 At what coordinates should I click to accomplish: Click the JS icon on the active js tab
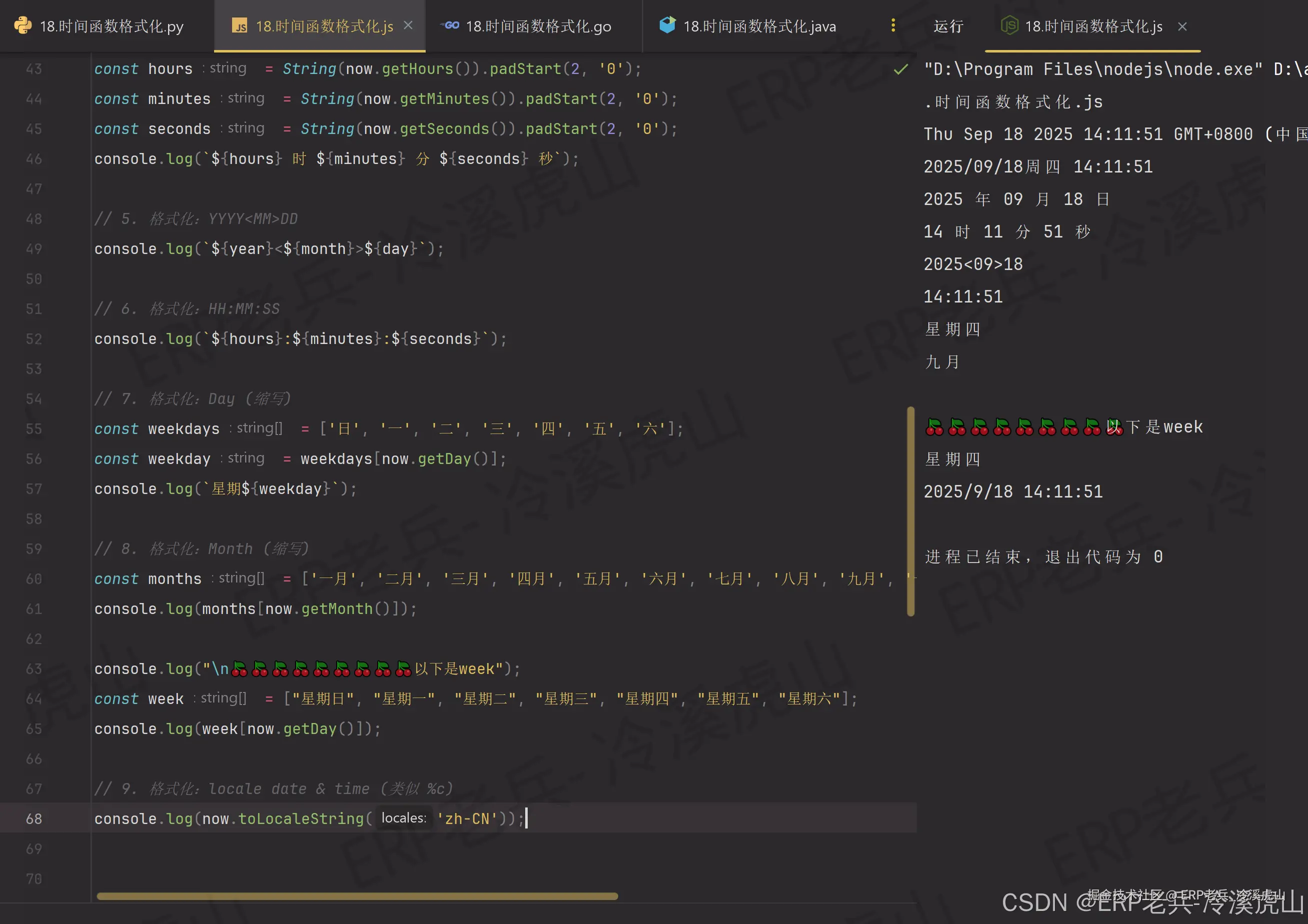click(x=239, y=25)
